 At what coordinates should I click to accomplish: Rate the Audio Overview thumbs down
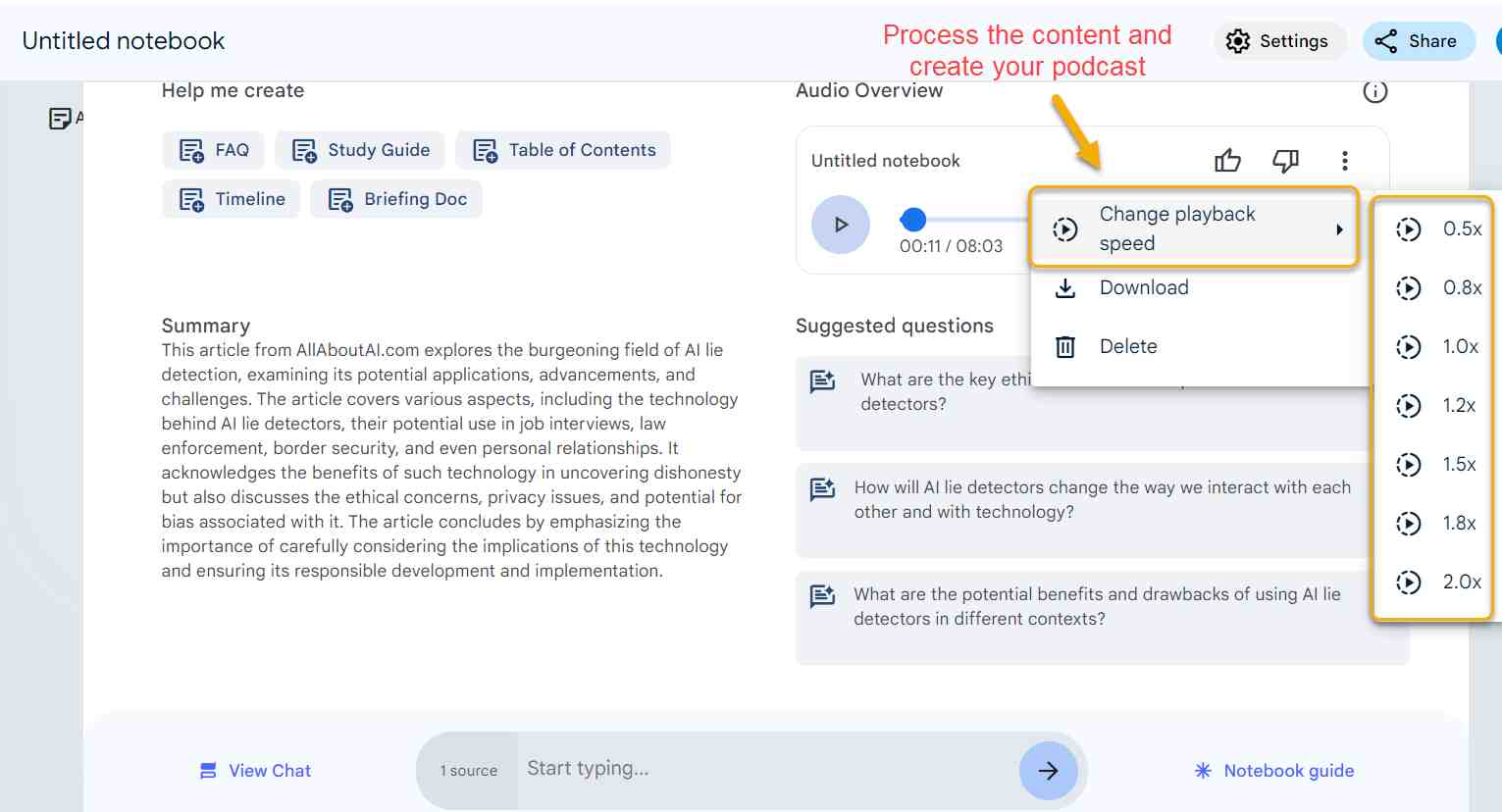point(1285,160)
